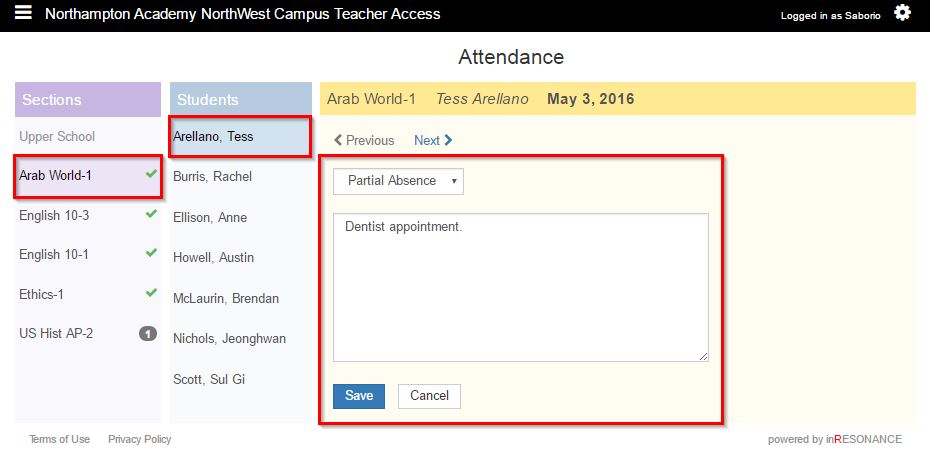This screenshot has width=930, height=454.
Task: Open the Terms of Use link
Action: tap(59, 439)
